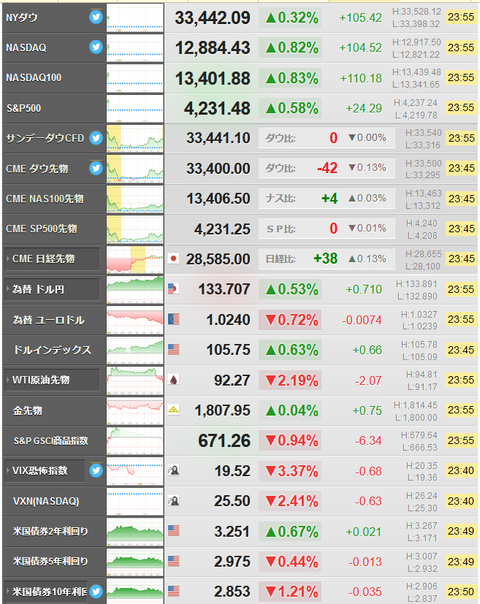The width and height of the screenshot is (480, 604).
Task: Expand the CME 日経先物 row
Action: [52, 259]
